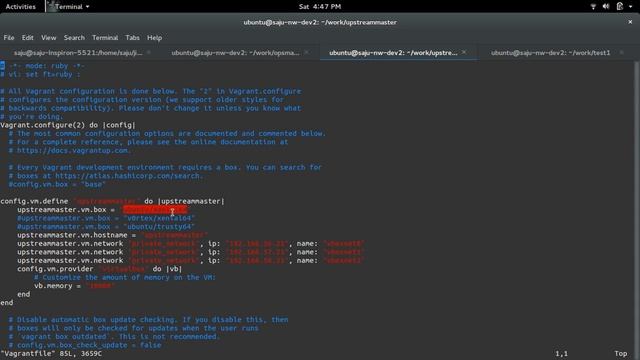The width and height of the screenshot is (640, 360).
Task: Click the 'config.vm.box_check_update = false' line
Action: tap(85, 345)
